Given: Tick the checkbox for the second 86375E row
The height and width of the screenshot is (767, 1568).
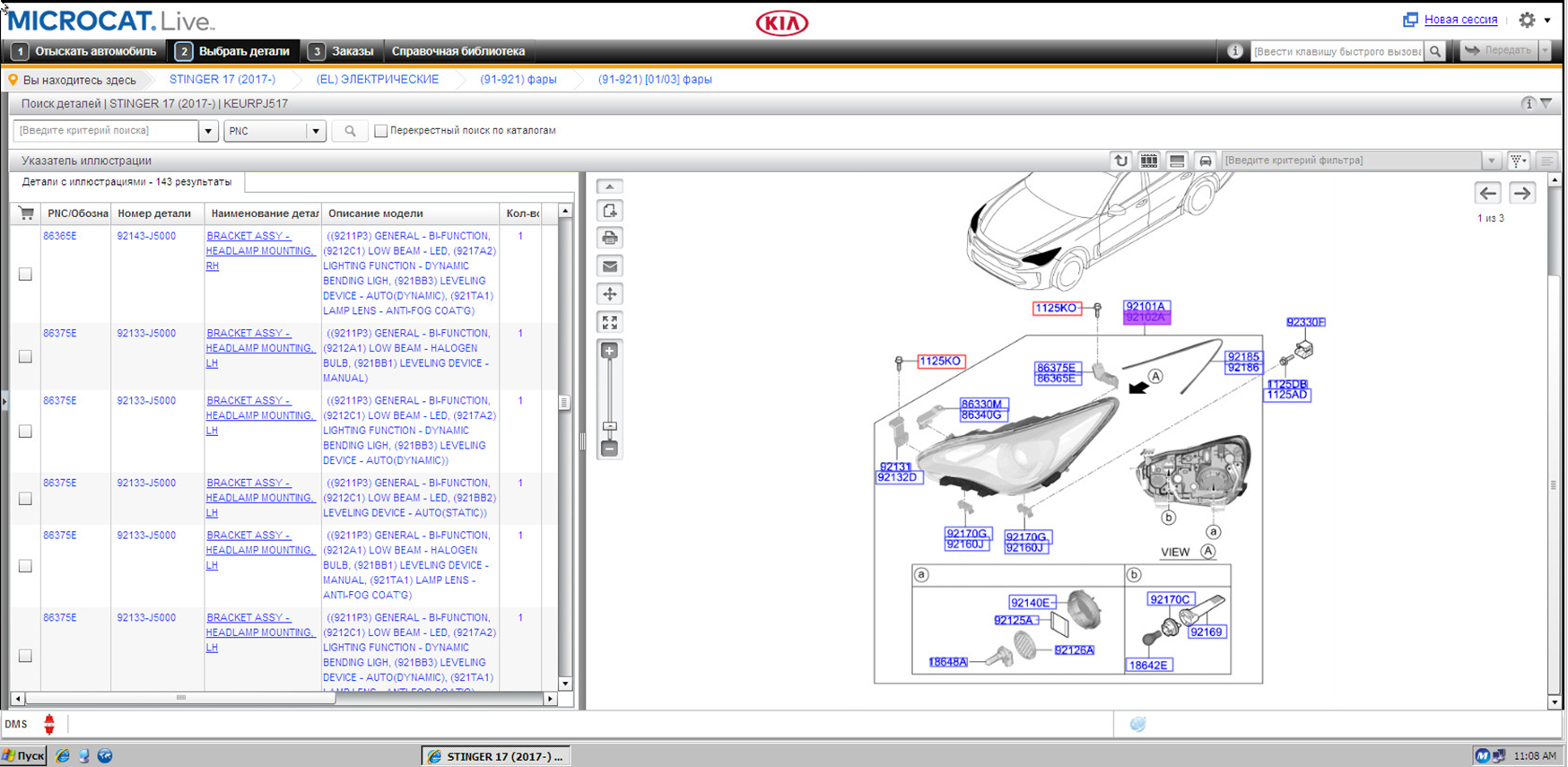Looking at the screenshot, I should (x=25, y=431).
